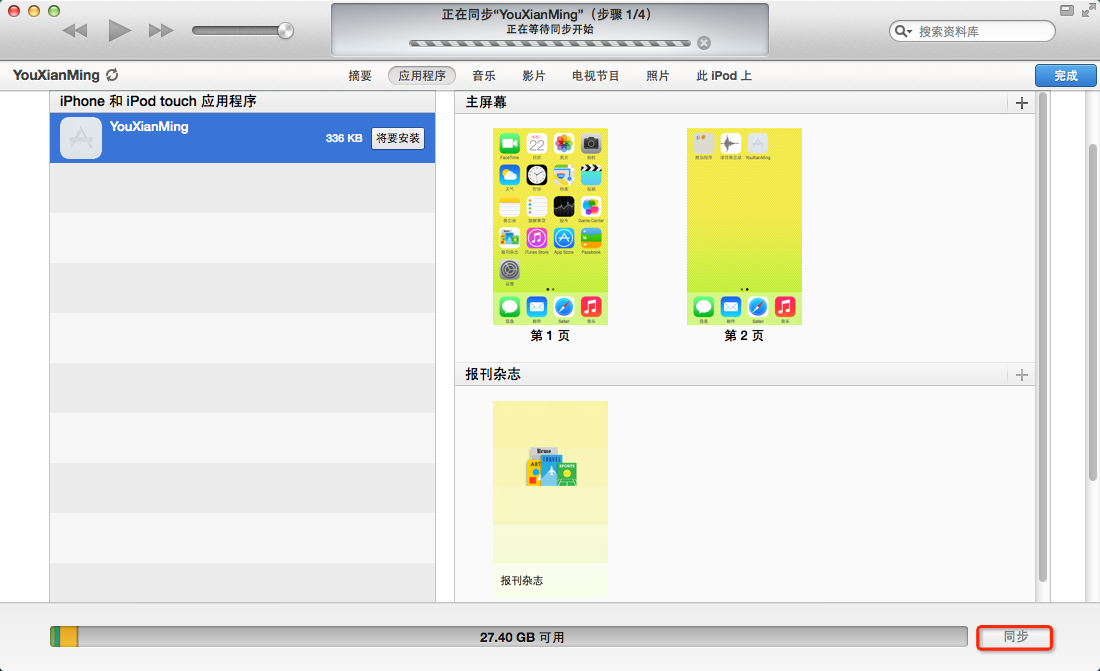
Task: Click the blue 完成 button
Action: click(1066, 76)
